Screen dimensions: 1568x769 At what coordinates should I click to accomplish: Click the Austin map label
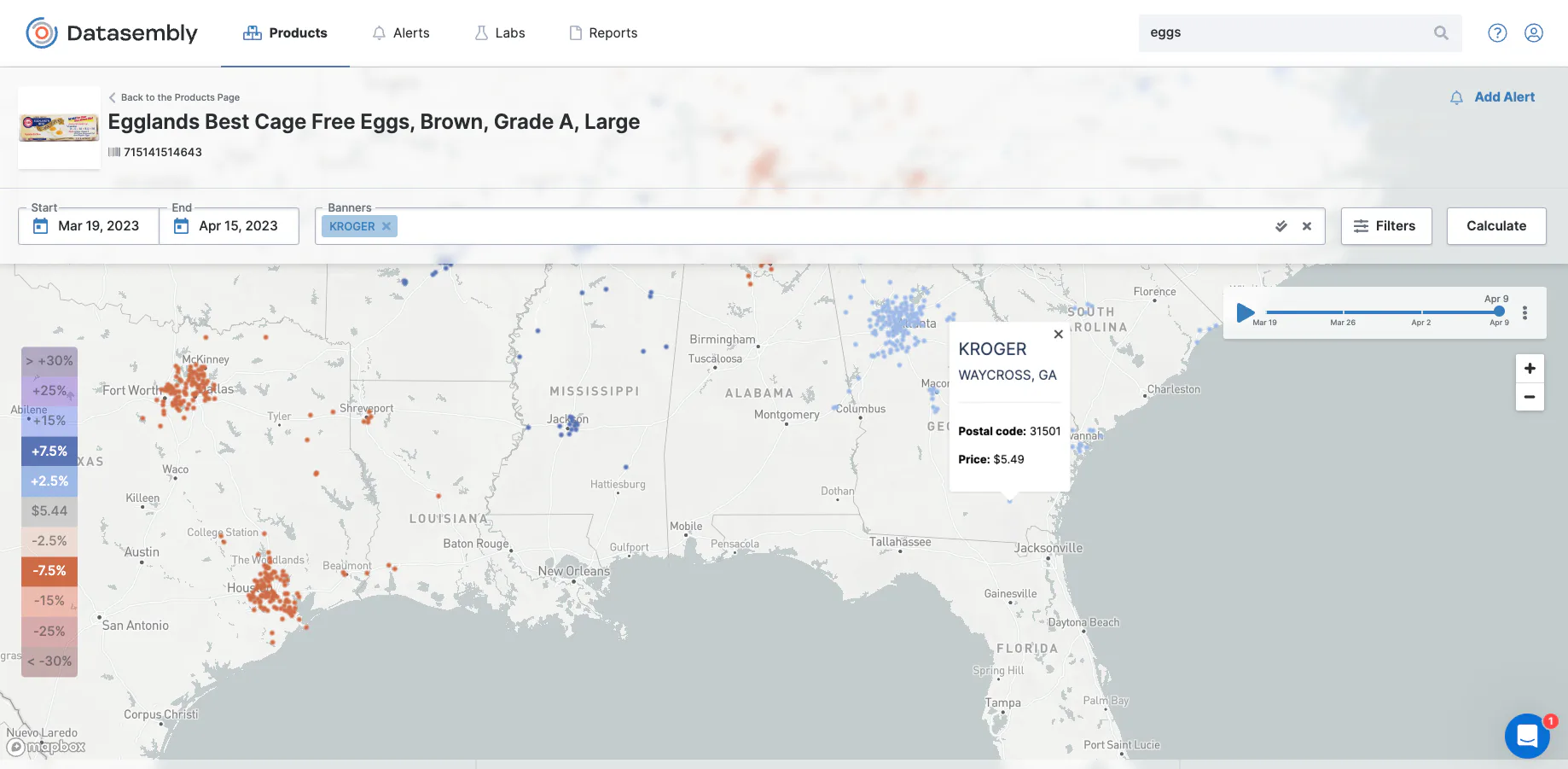click(142, 552)
